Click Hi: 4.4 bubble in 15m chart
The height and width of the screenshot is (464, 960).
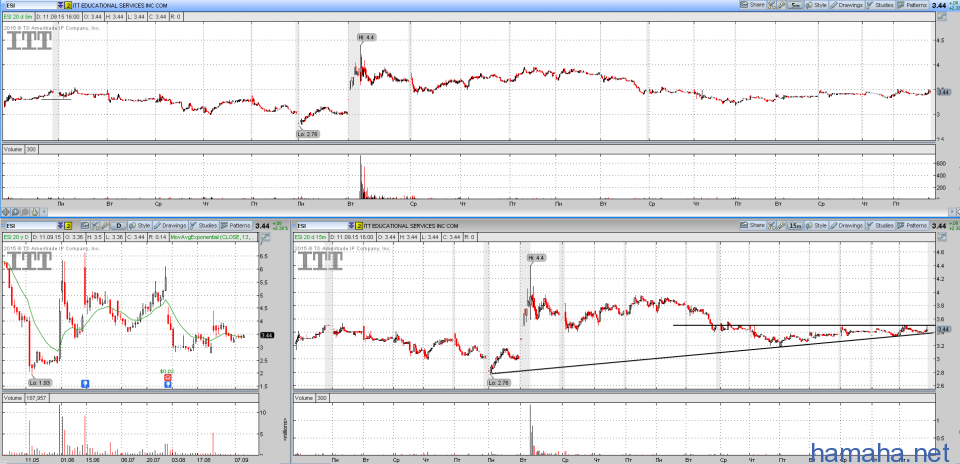click(536, 258)
